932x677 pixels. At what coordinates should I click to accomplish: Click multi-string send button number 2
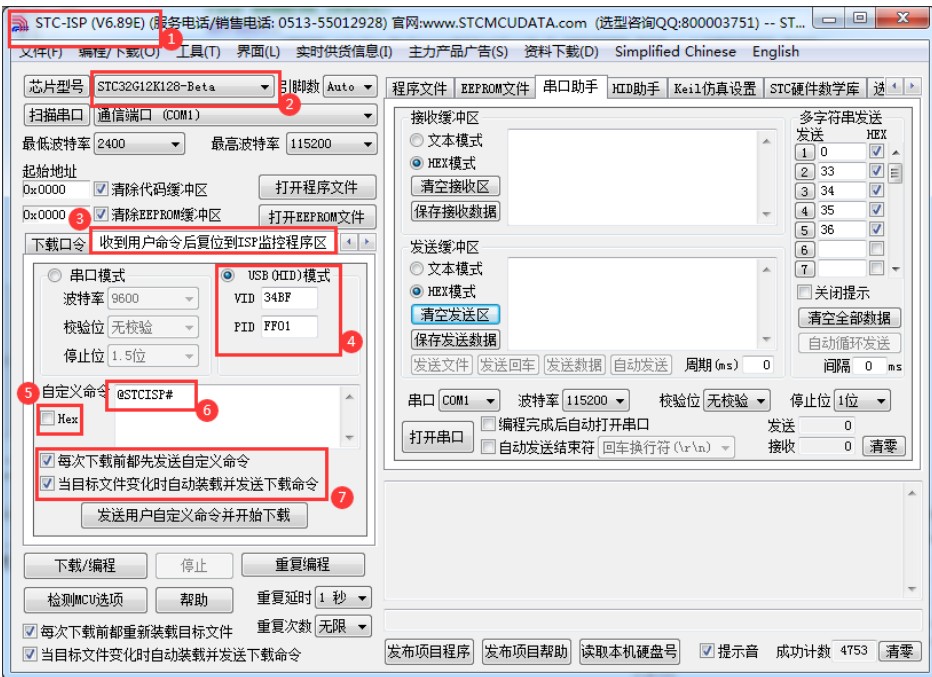tap(804, 172)
